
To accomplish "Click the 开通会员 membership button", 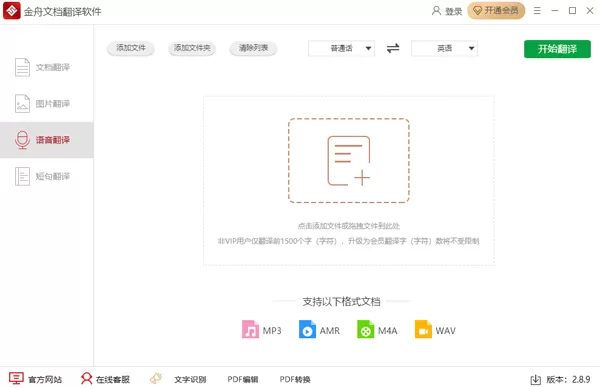I will (496, 11).
